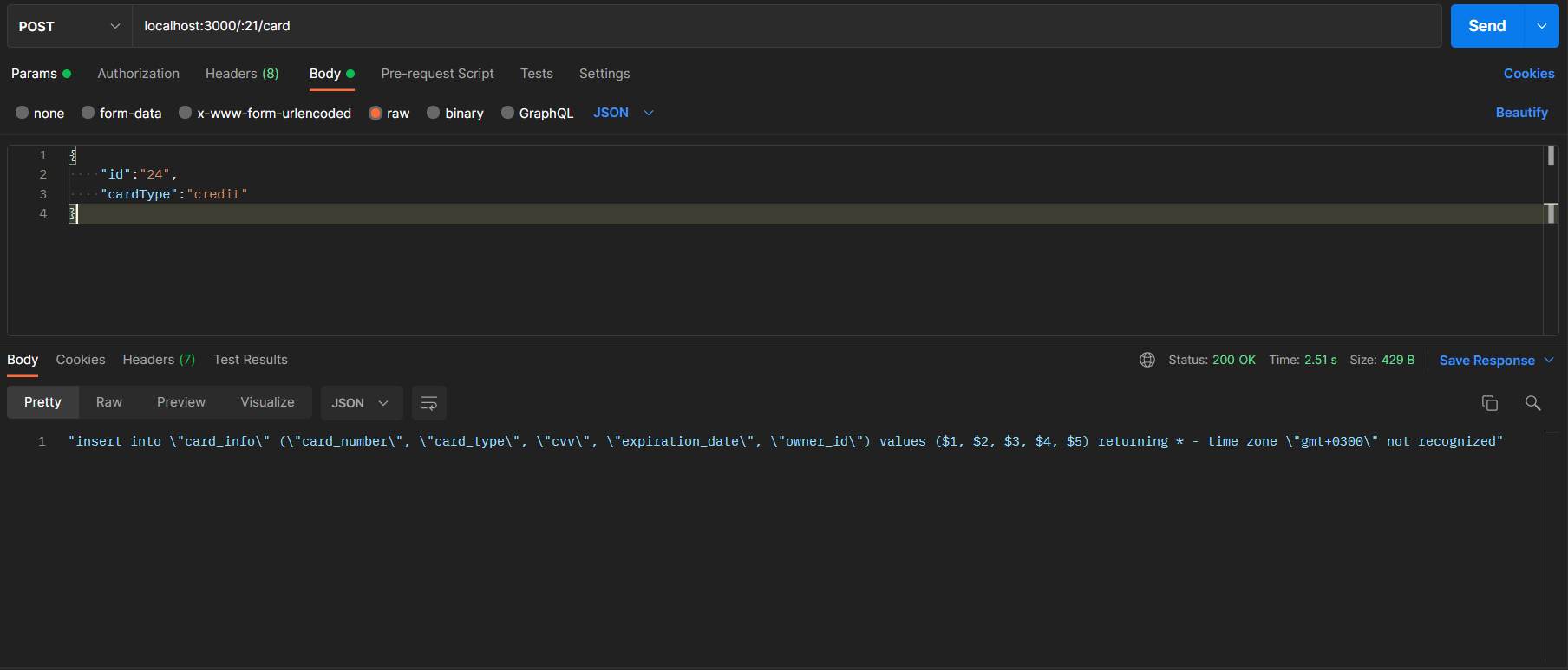Screen dimensions: 1568x670
Task: Open the request Headers (8) tab
Action: [x=242, y=74]
